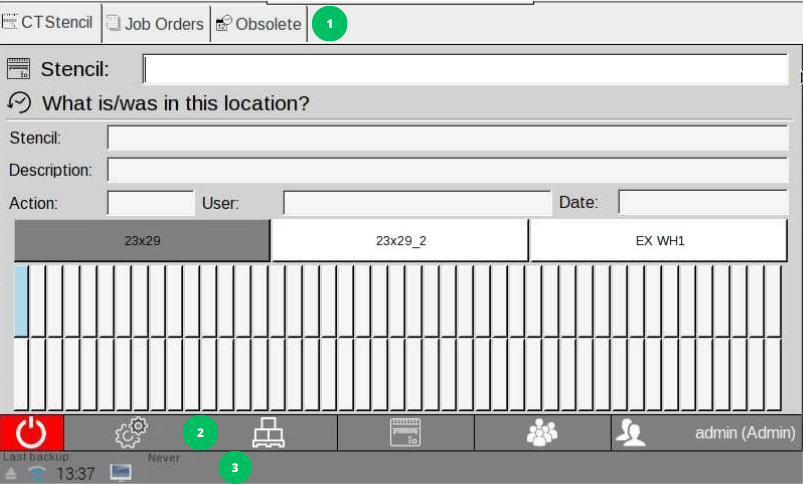
Task: Select the highlighted blue stencil slot
Action: (x=21, y=301)
